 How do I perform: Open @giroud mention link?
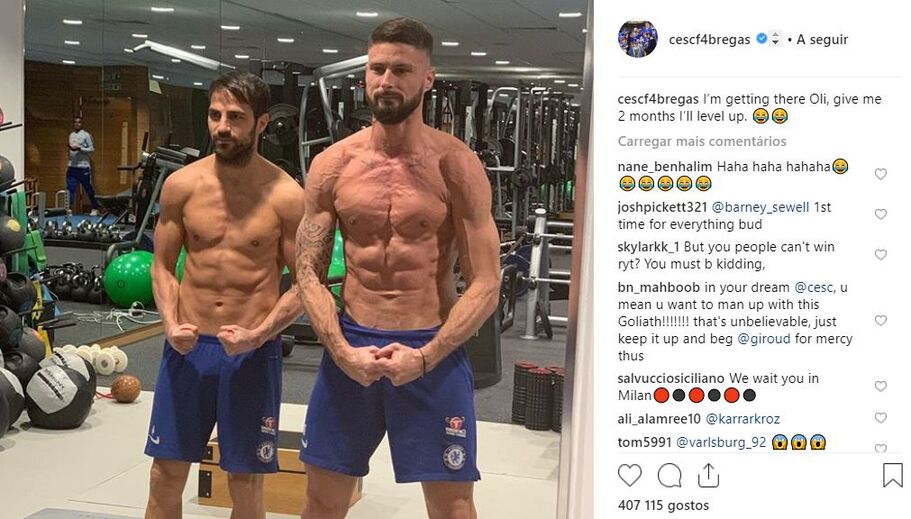763,338
